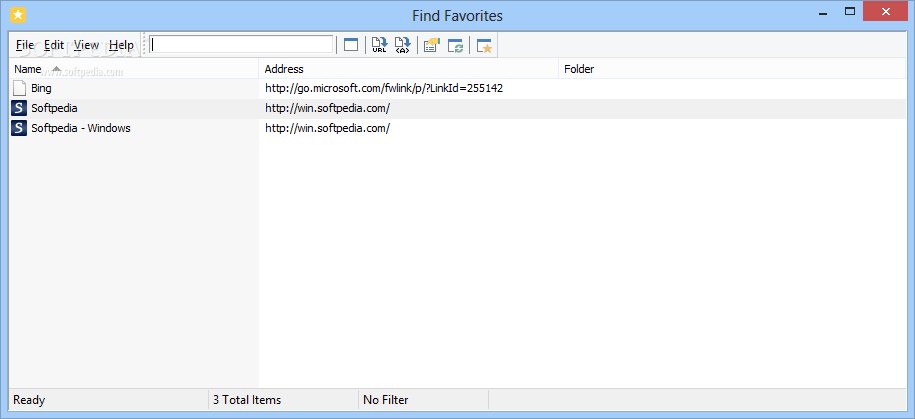Image resolution: width=915 pixels, height=419 pixels.
Task: Select the Softpedia favorite name
Action: (x=54, y=108)
